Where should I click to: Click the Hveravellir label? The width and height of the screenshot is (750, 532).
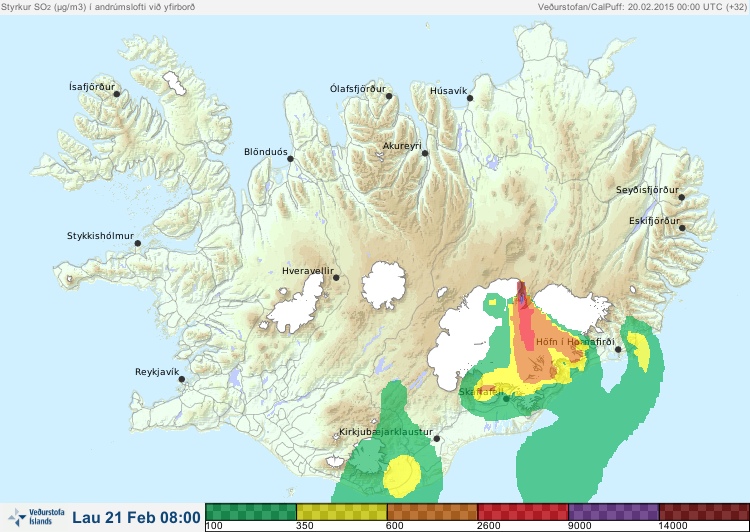click(x=308, y=271)
